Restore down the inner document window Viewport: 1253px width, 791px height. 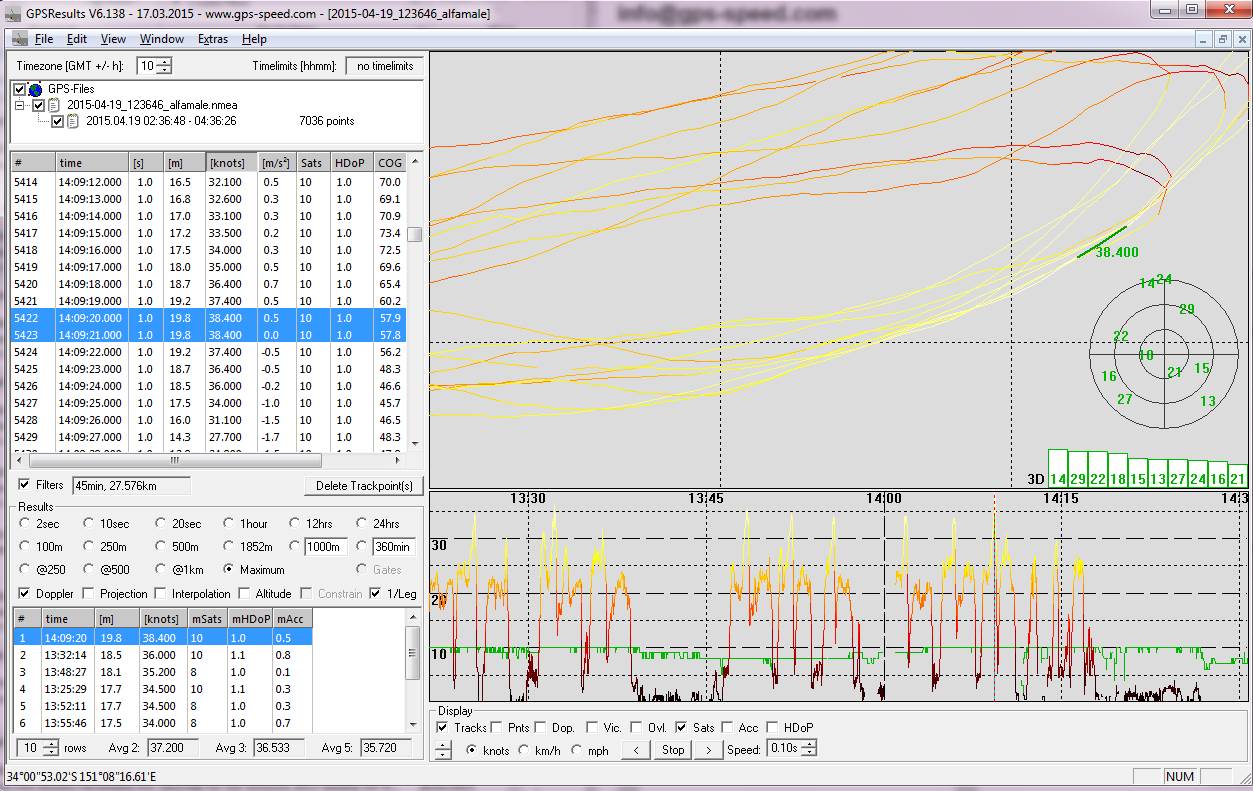pyautogui.click(x=1221, y=39)
